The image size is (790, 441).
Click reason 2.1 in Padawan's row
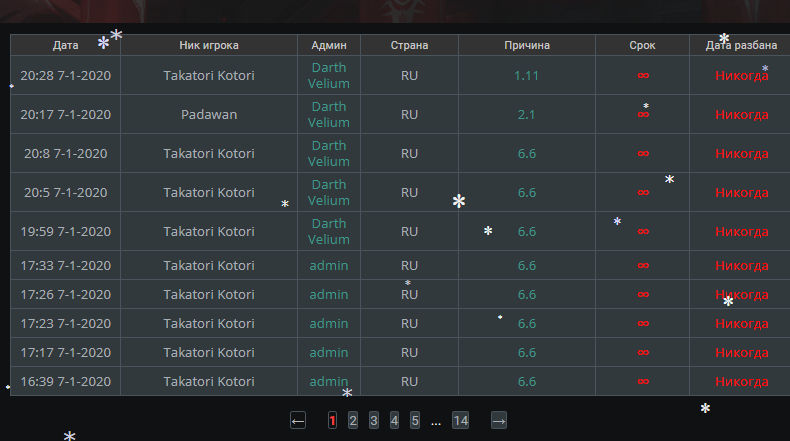point(527,114)
